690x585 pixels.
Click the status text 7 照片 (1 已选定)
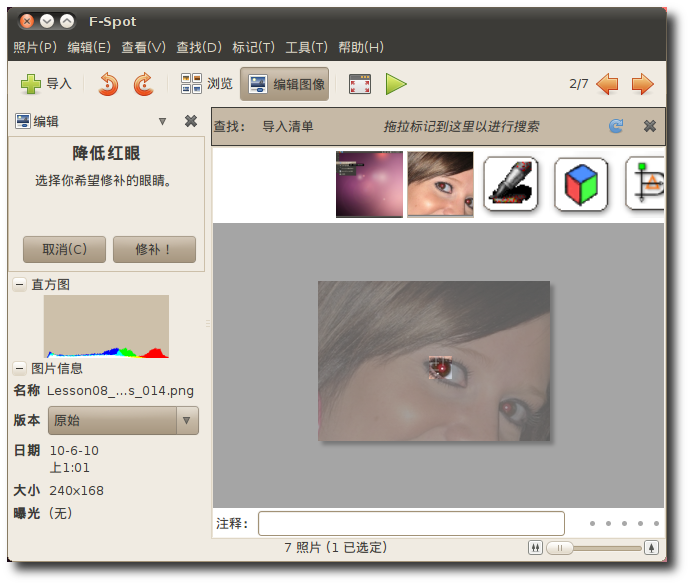(x=335, y=548)
